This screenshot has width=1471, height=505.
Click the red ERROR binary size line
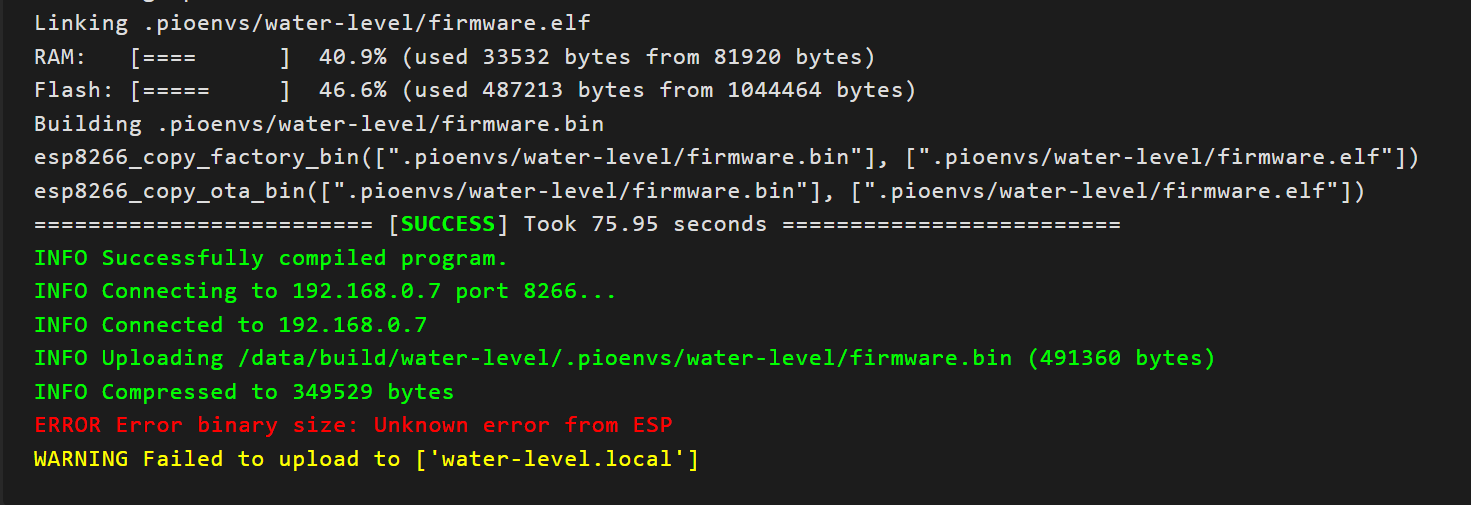pos(353,425)
